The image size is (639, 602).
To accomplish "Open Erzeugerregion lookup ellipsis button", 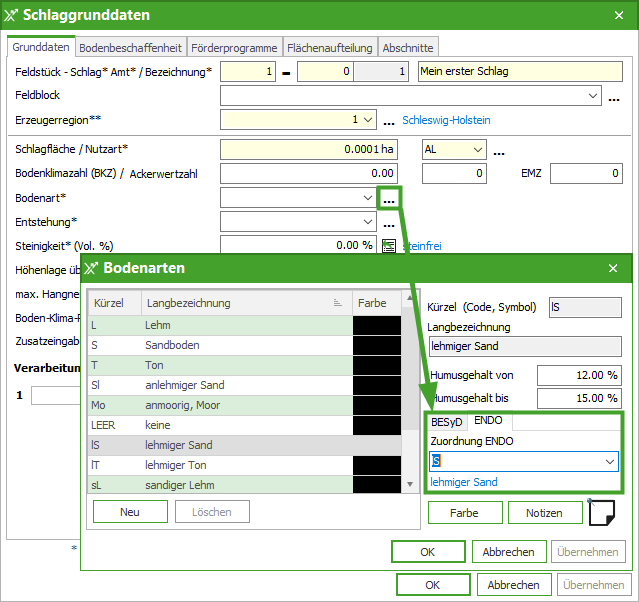I will (389, 120).
